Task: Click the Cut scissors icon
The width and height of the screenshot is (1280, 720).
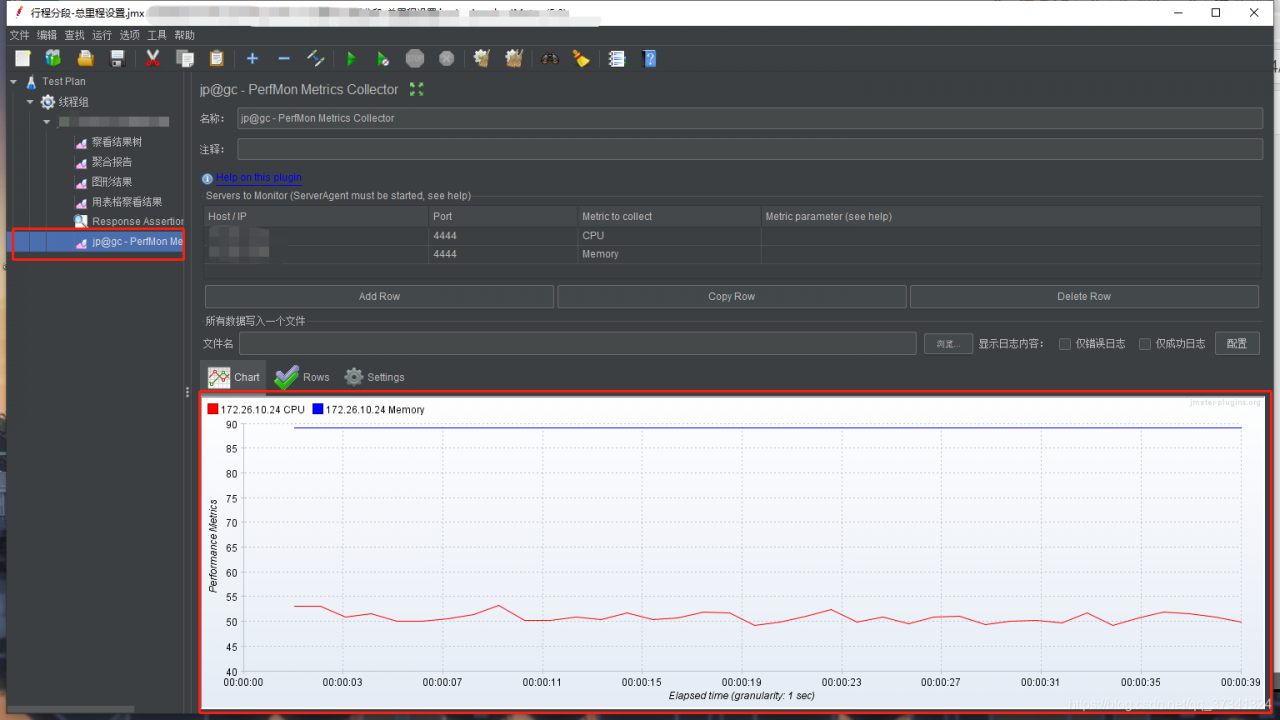Action: click(x=153, y=59)
